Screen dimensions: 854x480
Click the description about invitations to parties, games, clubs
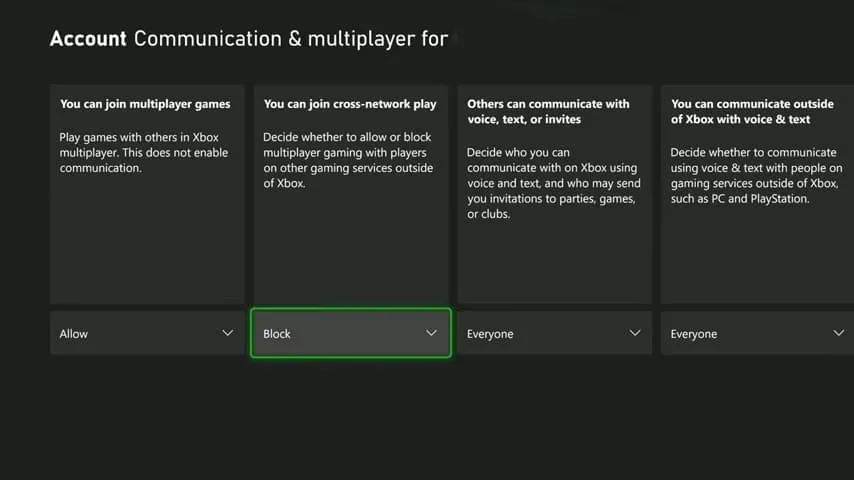(550, 183)
